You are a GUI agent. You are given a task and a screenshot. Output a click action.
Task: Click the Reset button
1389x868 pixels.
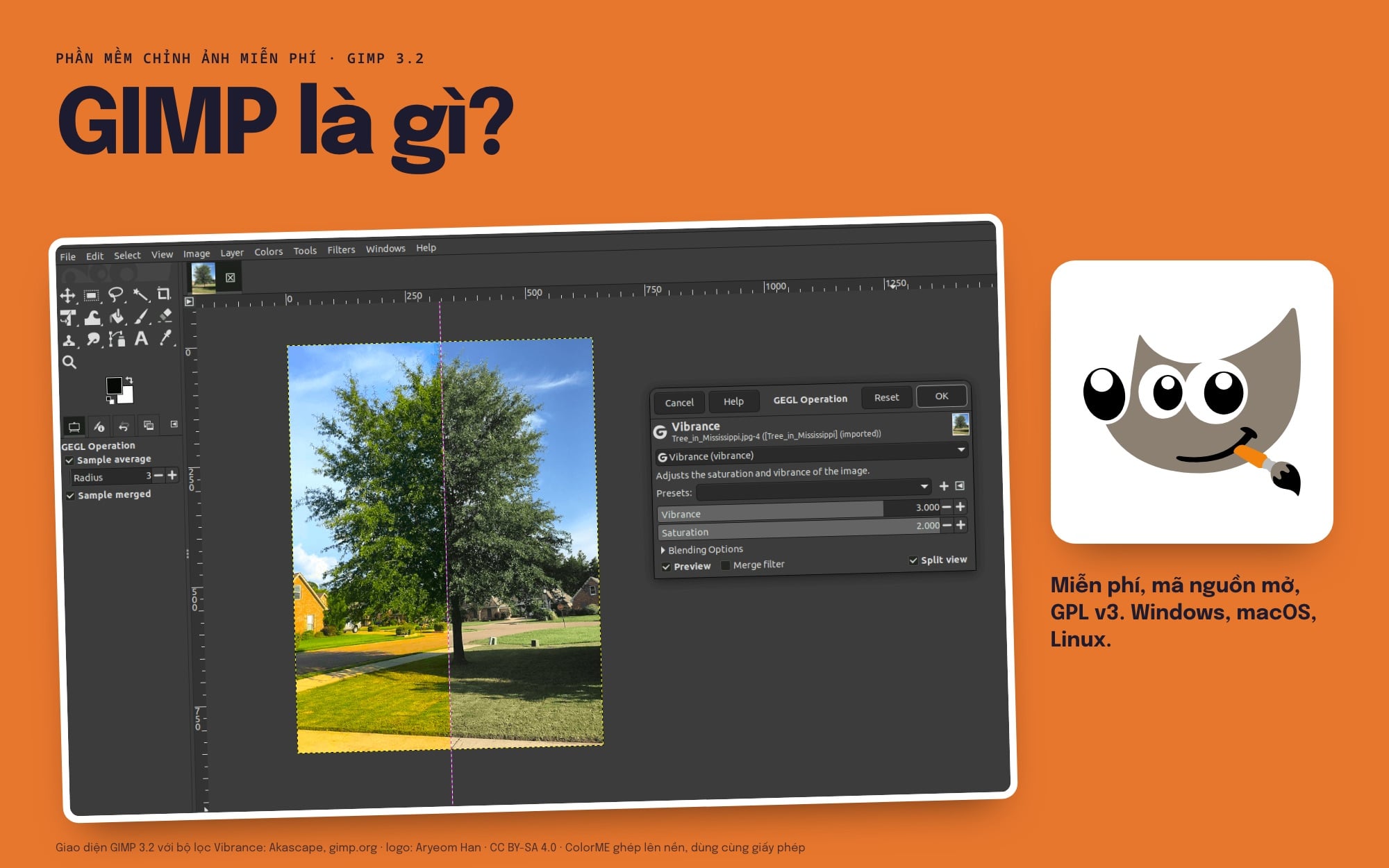(x=886, y=397)
